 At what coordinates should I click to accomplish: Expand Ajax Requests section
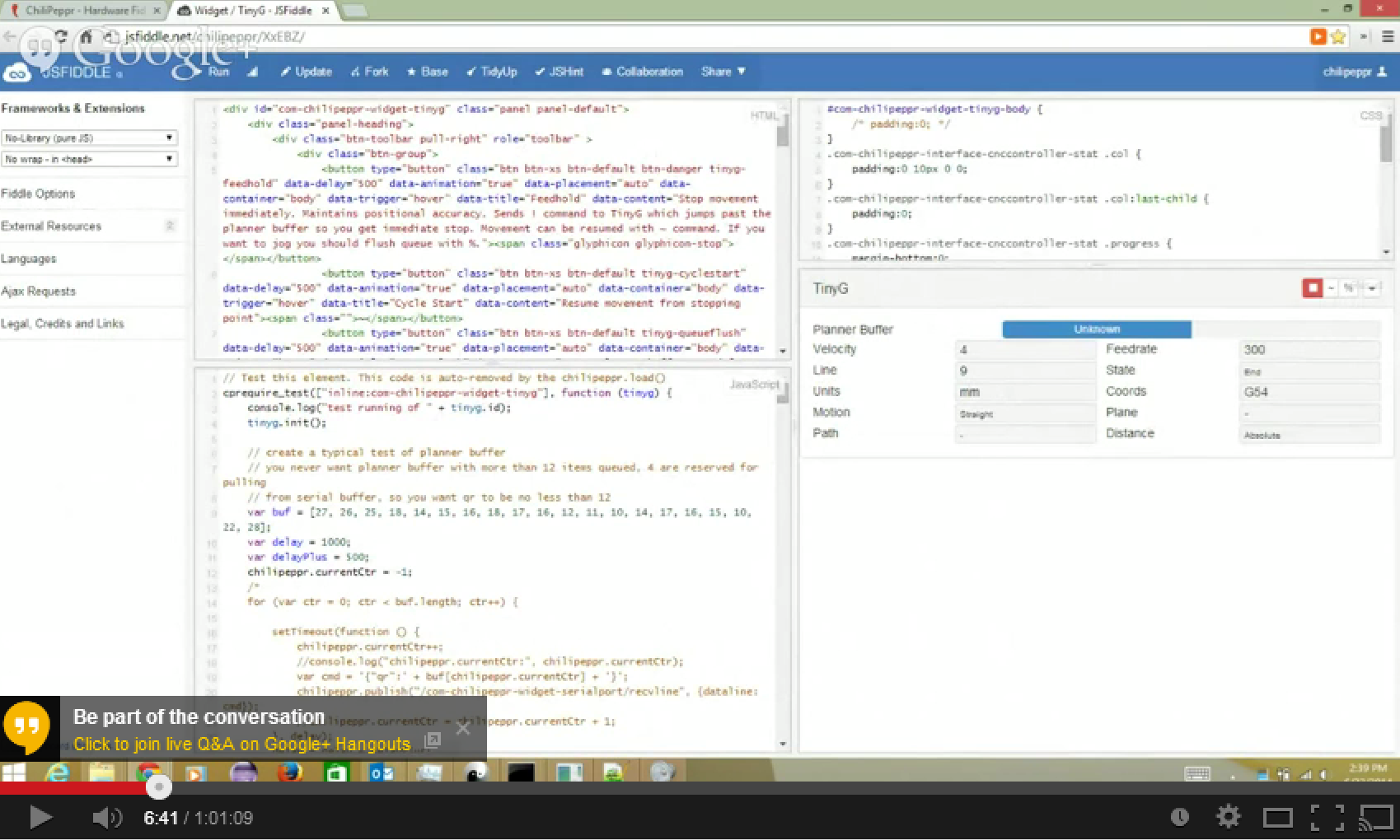point(38,291)
